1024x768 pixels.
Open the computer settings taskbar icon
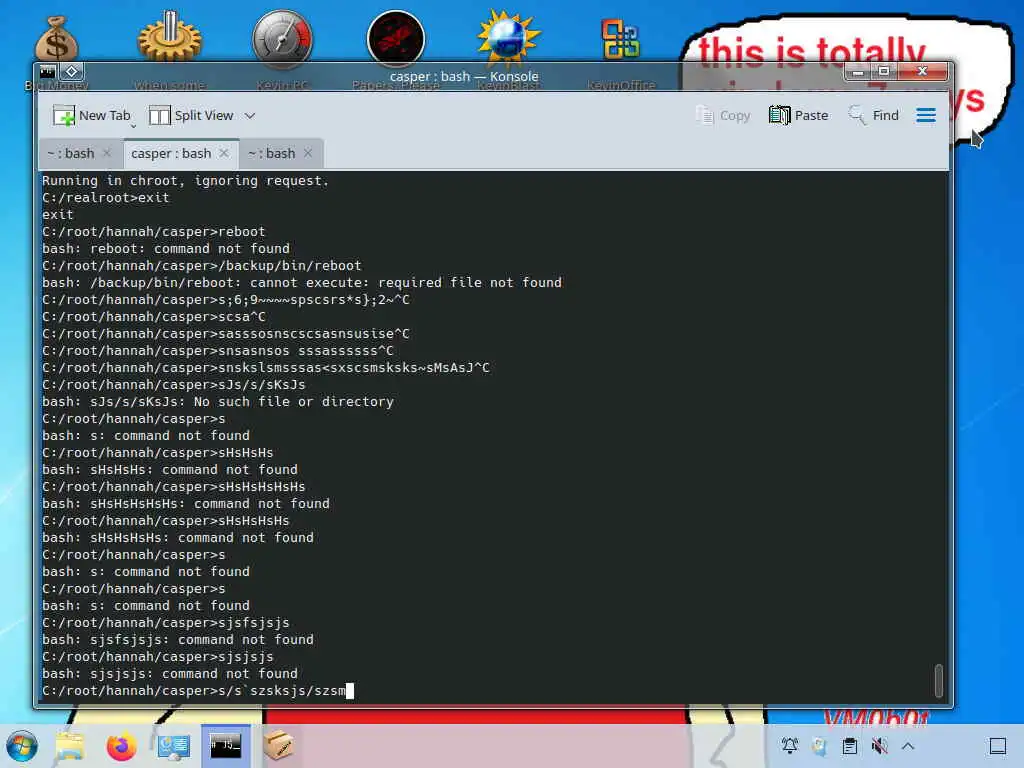coord(174,746)
